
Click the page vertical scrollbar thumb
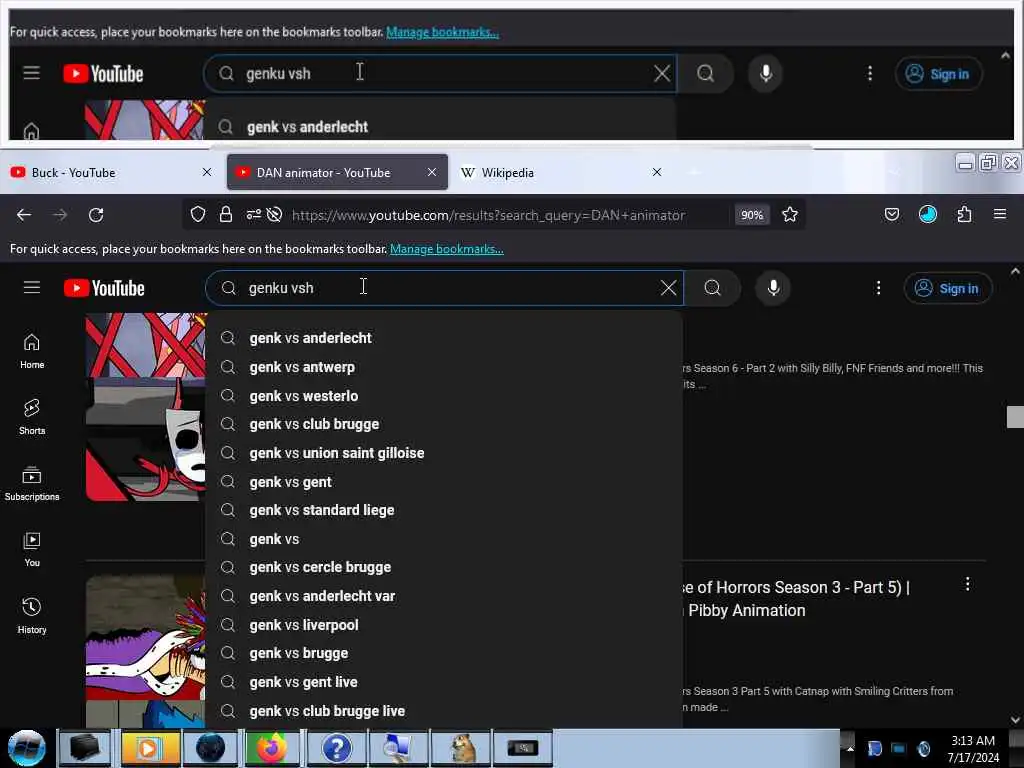(1015, 417)
